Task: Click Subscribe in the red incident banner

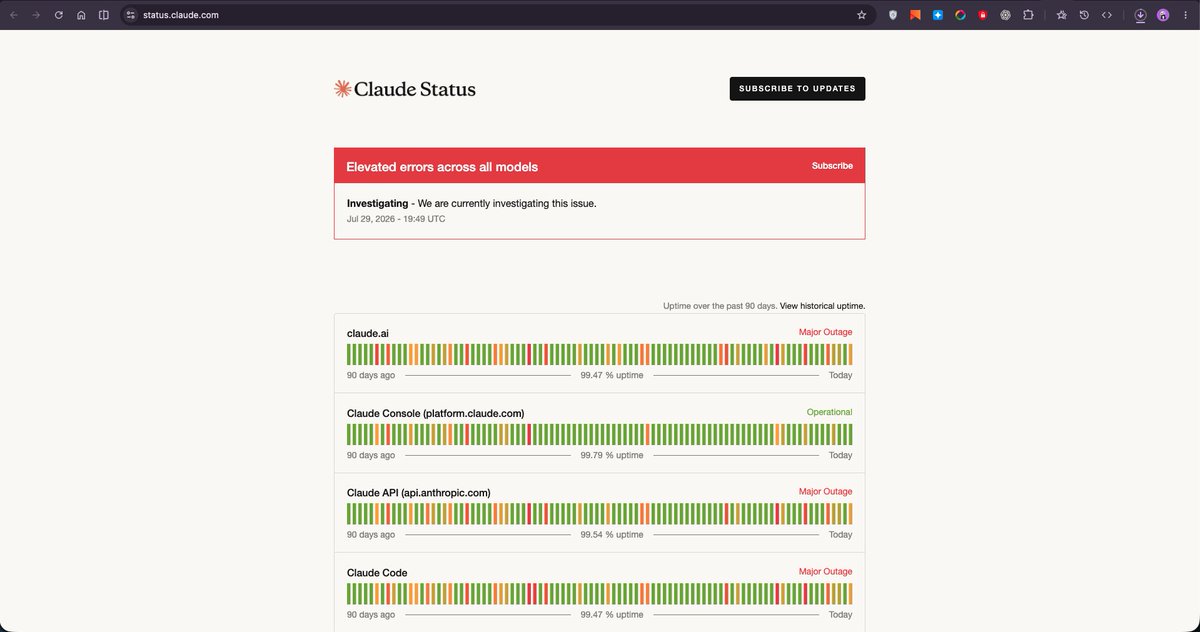Action: coord(832,166)
